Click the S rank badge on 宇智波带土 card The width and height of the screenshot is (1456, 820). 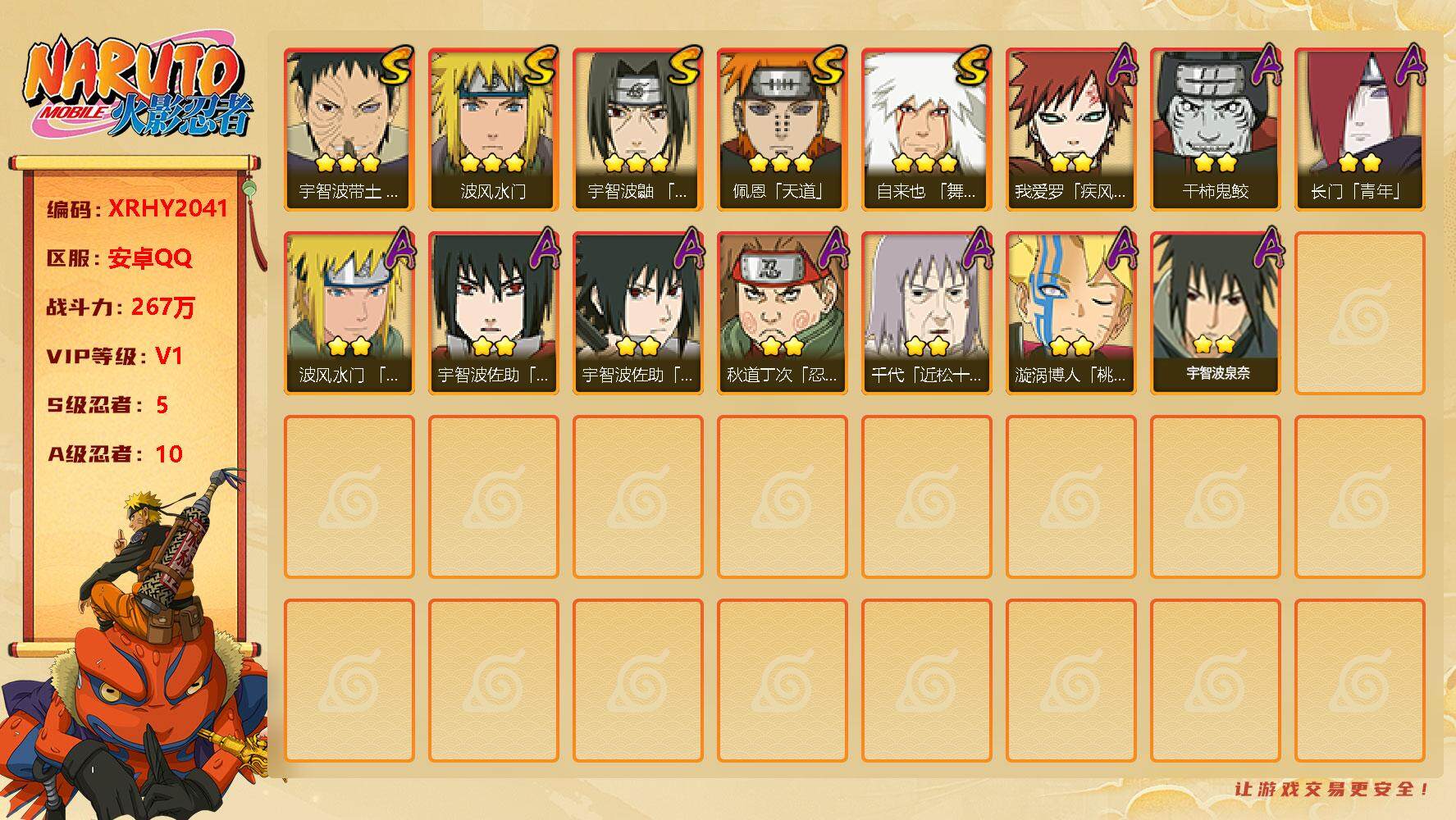(396, 66)
